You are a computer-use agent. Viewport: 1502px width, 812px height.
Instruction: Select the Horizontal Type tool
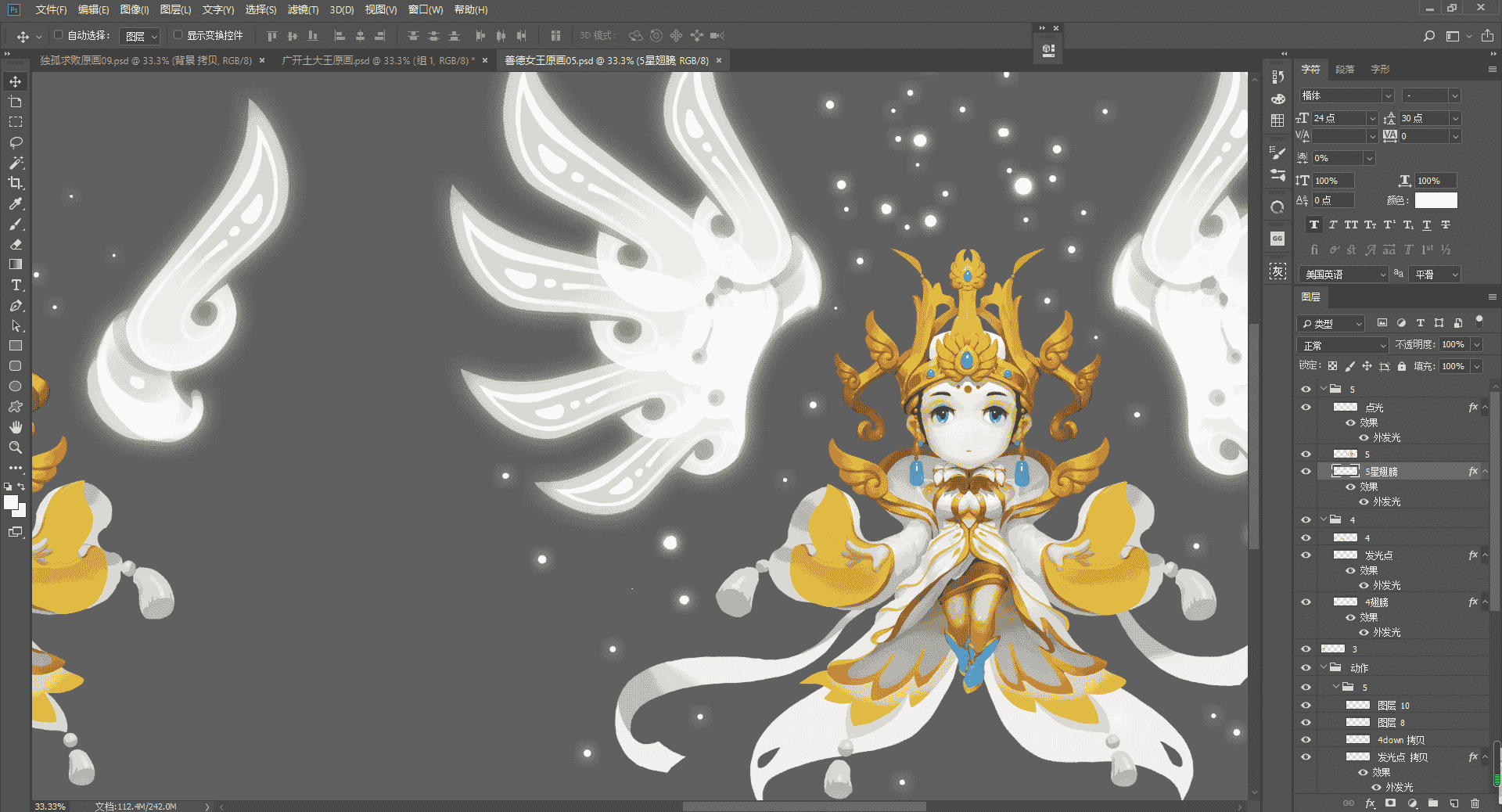[16, 285]
